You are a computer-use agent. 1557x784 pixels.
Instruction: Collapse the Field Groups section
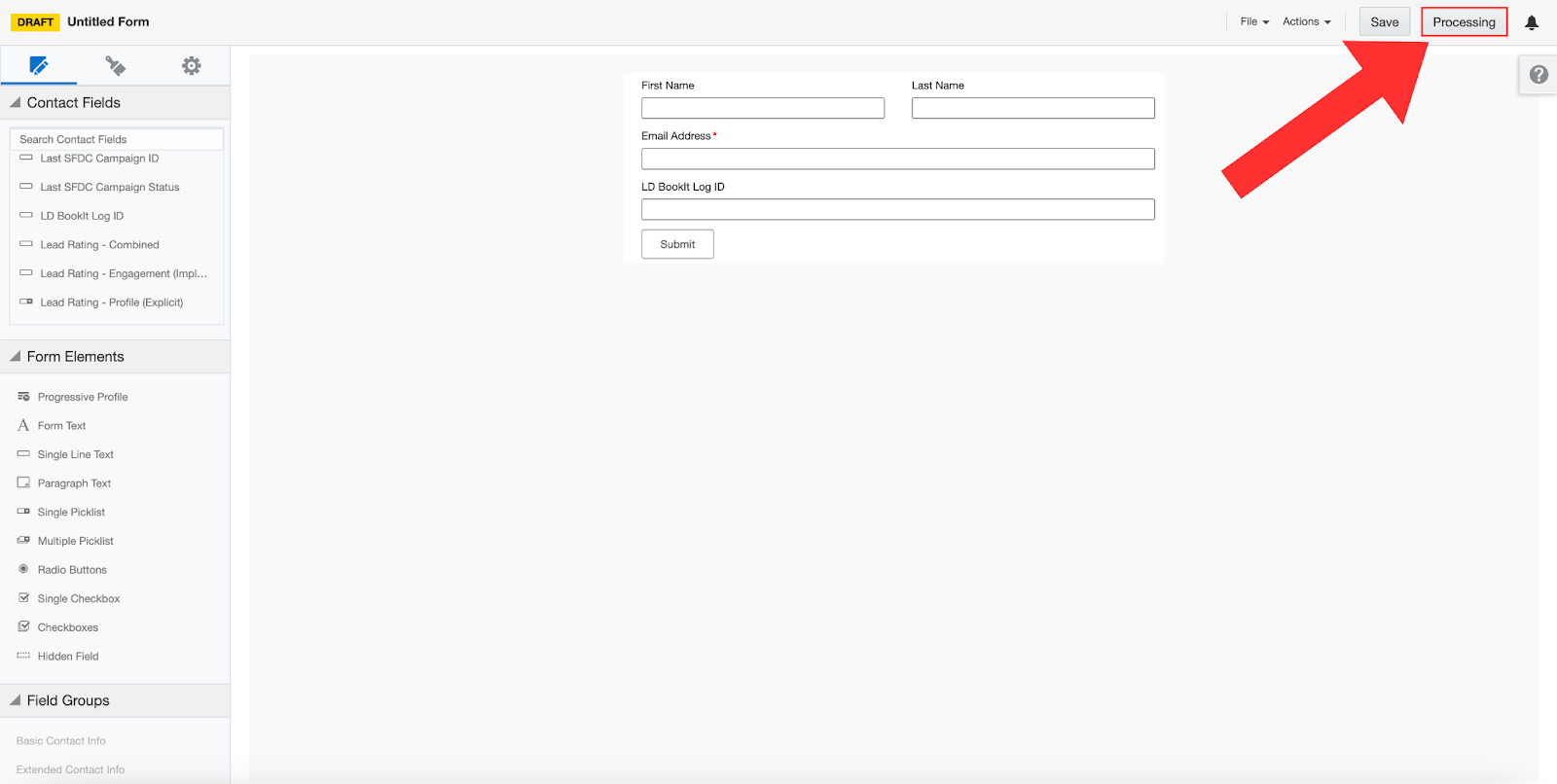(x=16, y=700)
